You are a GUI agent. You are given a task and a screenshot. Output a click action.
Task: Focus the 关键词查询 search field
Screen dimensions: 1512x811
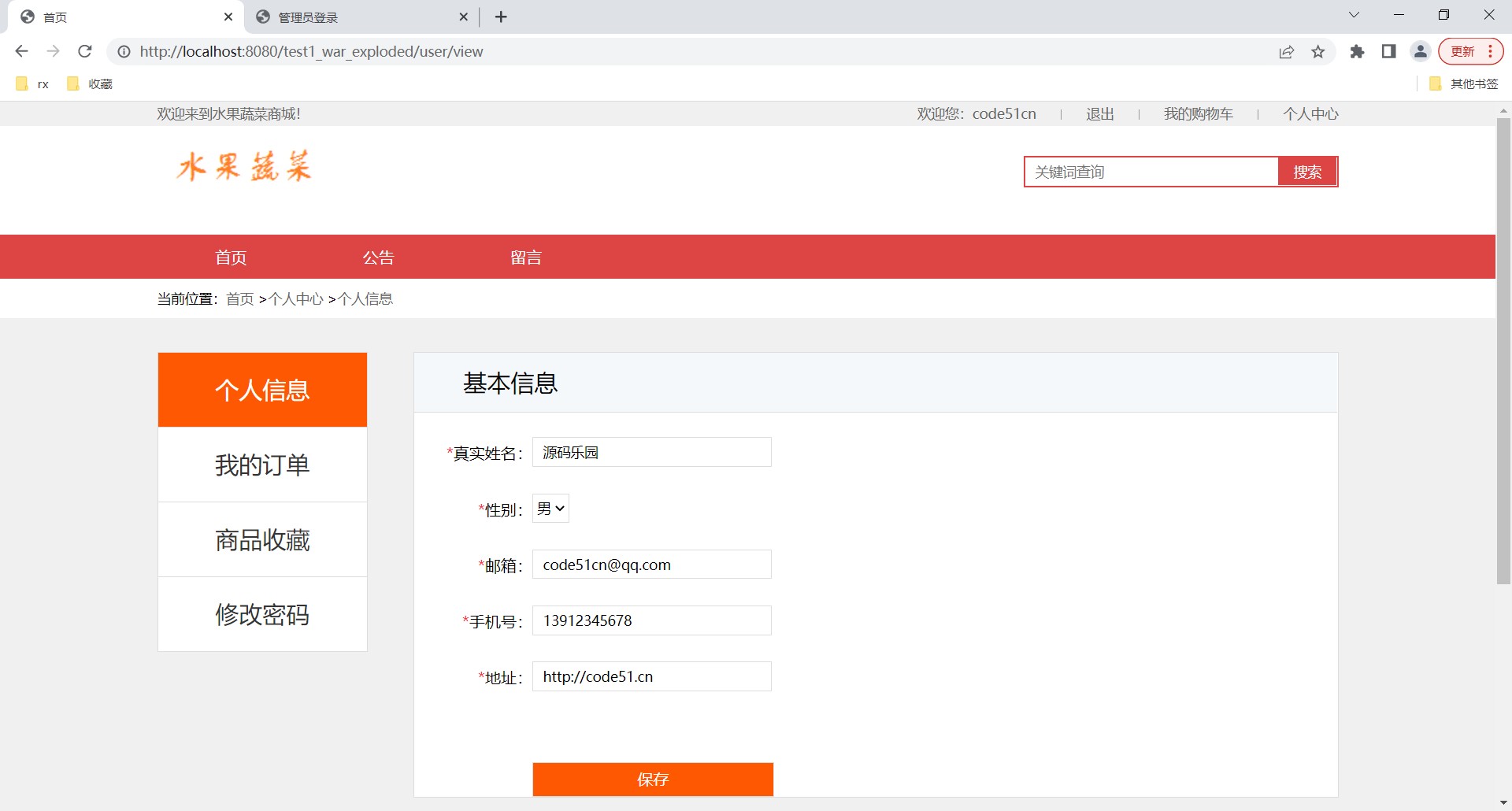[1151, 172]
